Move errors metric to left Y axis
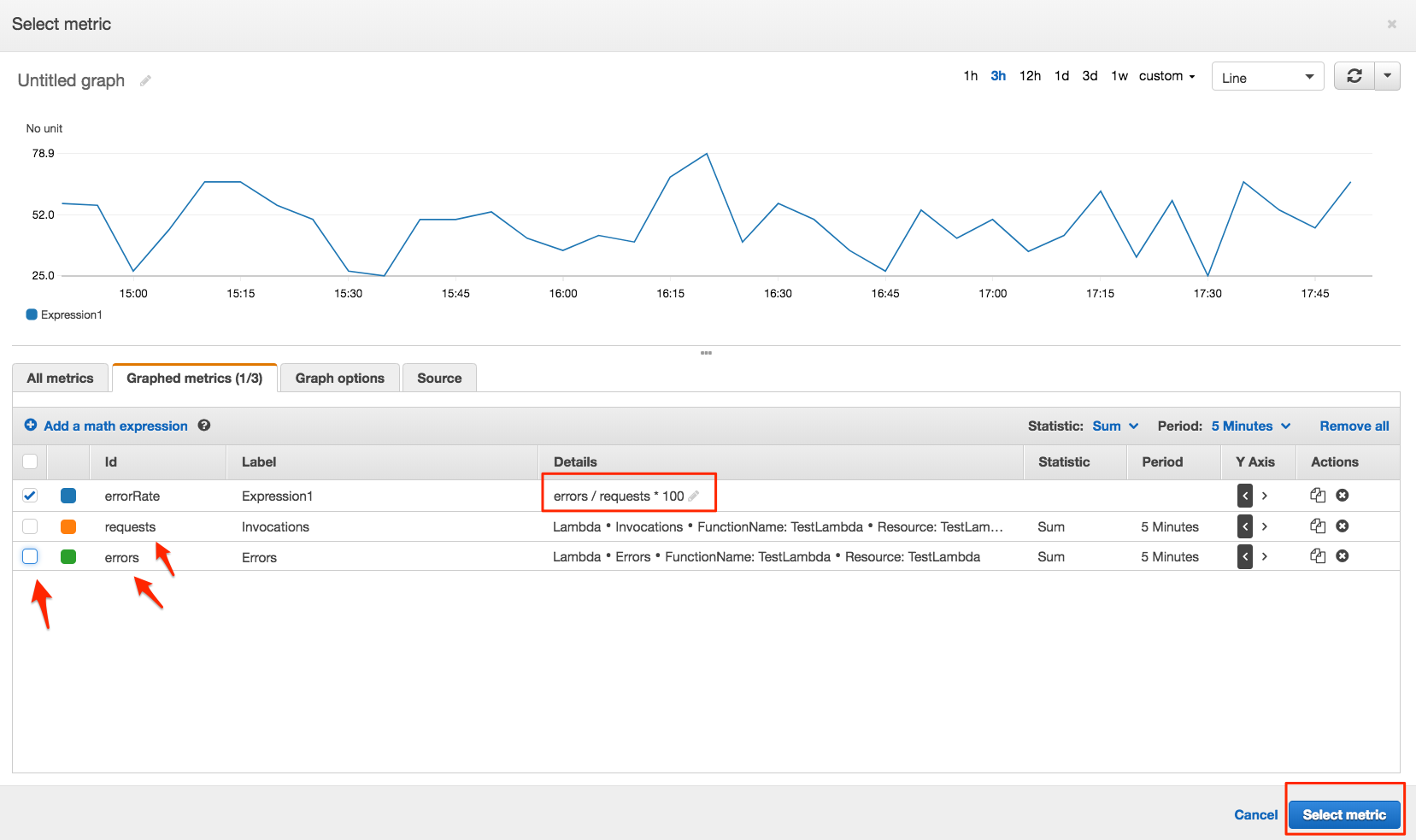 pos(1245,557)
